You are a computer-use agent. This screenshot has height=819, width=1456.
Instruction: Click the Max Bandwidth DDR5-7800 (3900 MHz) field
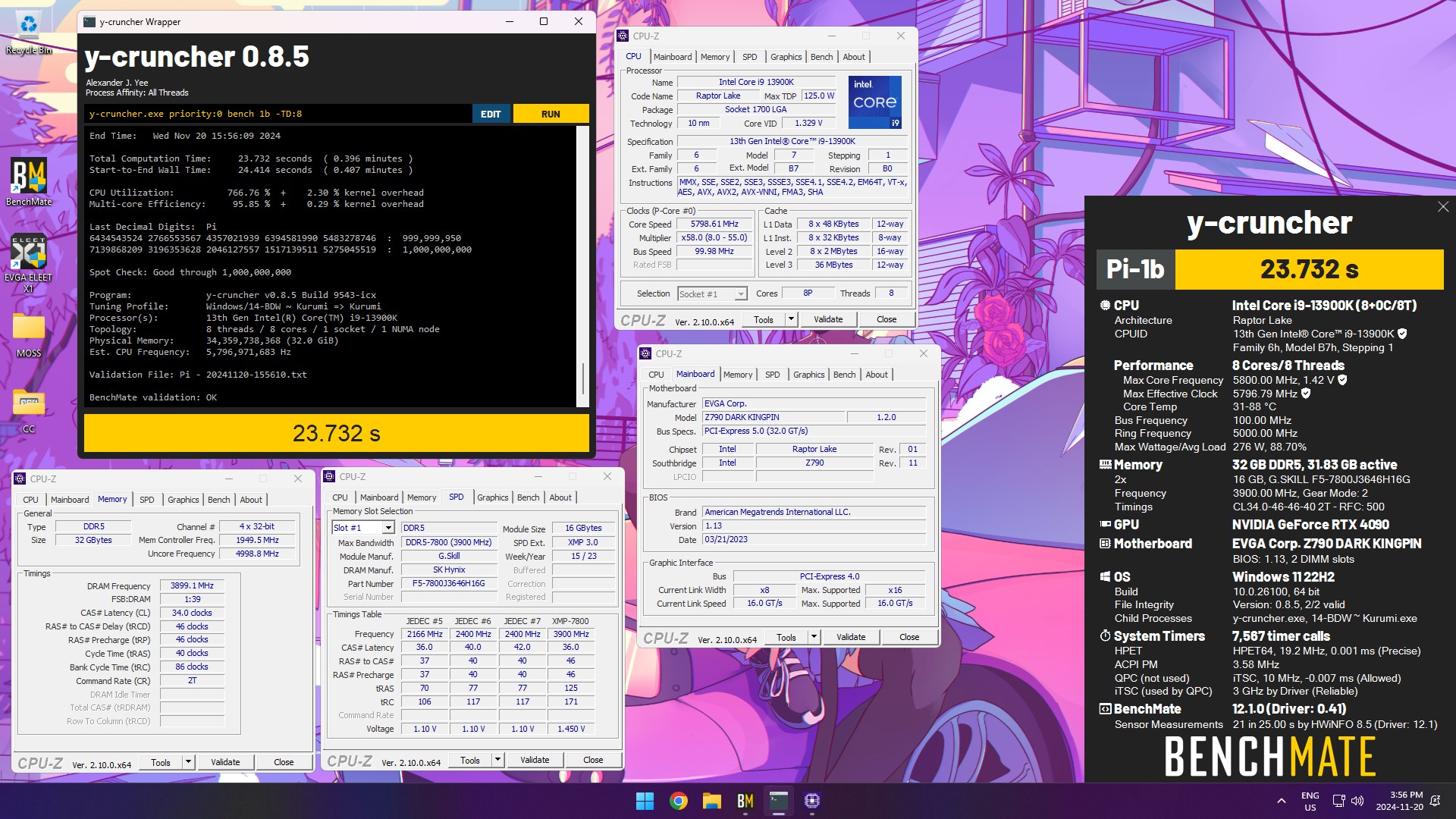(448, 543)
